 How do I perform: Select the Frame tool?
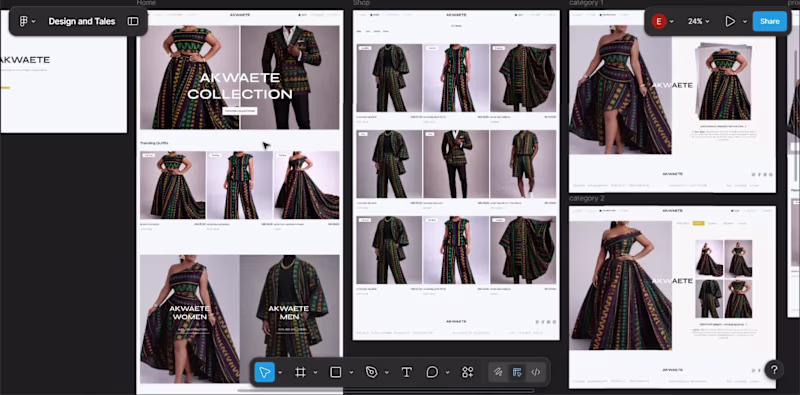tap(301, 372)
